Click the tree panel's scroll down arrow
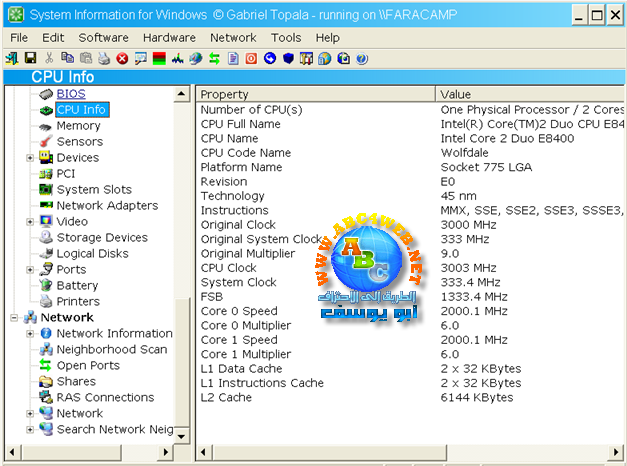The height and width of the screenshot is (466, 627). [x=182, y=437]
